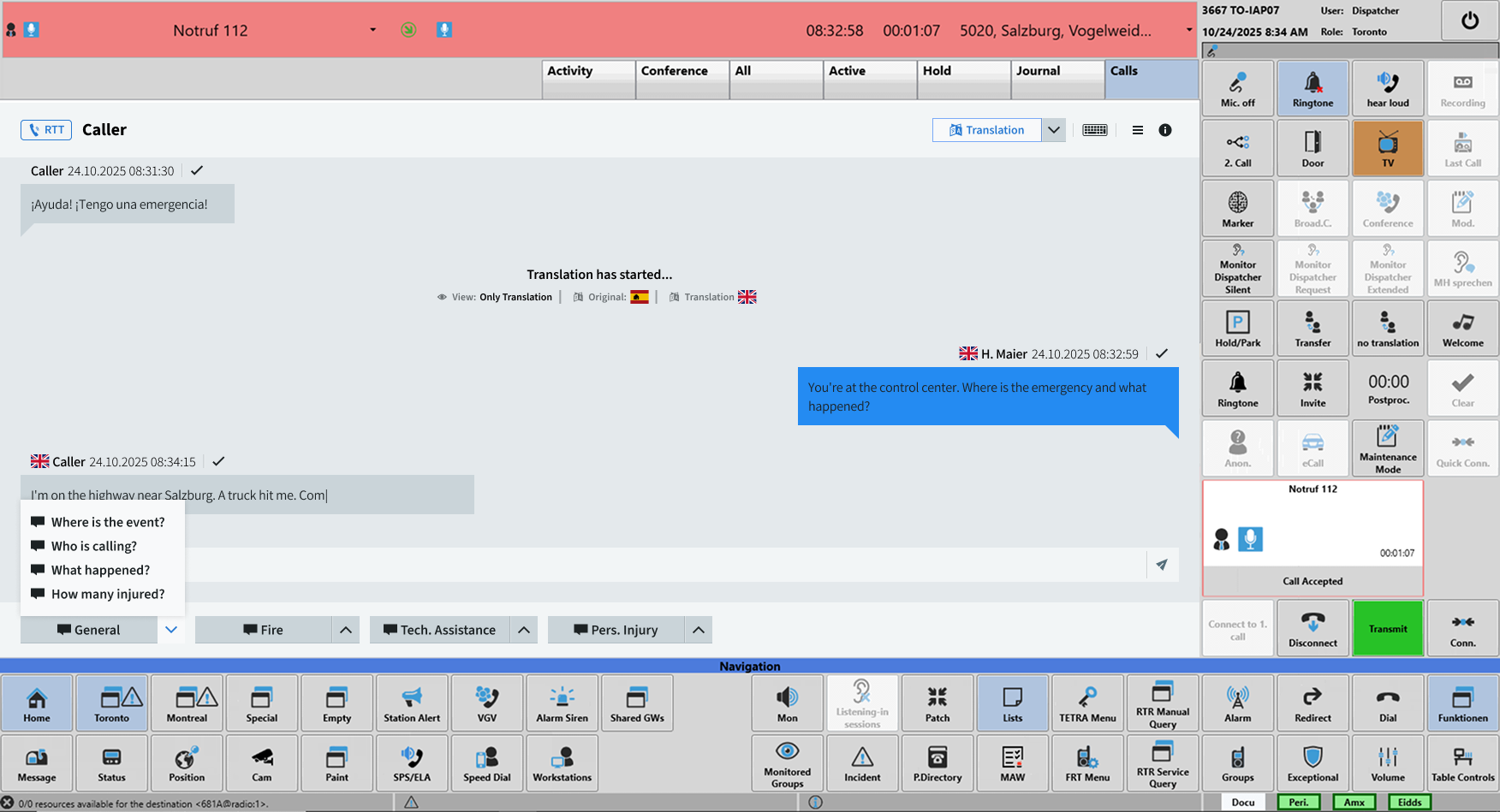Open the P.Directory phone book
This screenshot has height=812, width=1500.
pos(937,762)
